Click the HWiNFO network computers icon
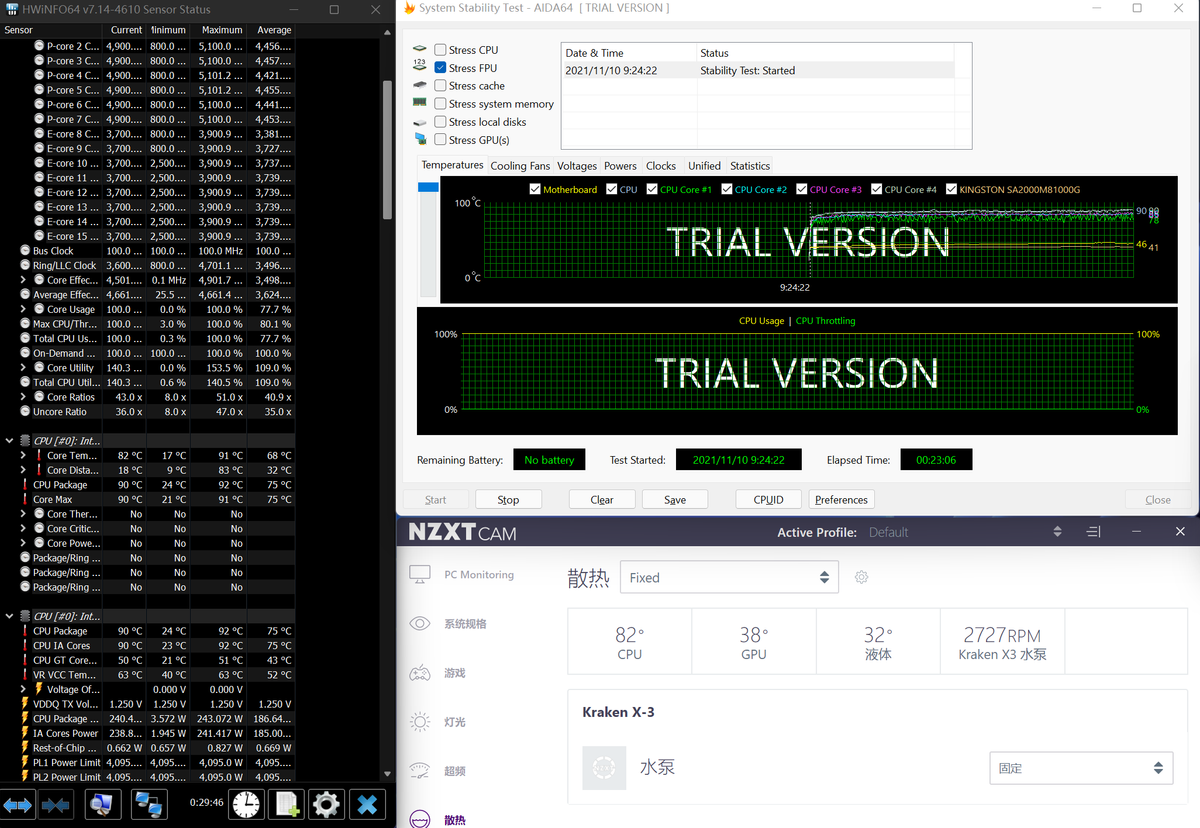Screen dimensions: 1200x828 pos(149,804)
